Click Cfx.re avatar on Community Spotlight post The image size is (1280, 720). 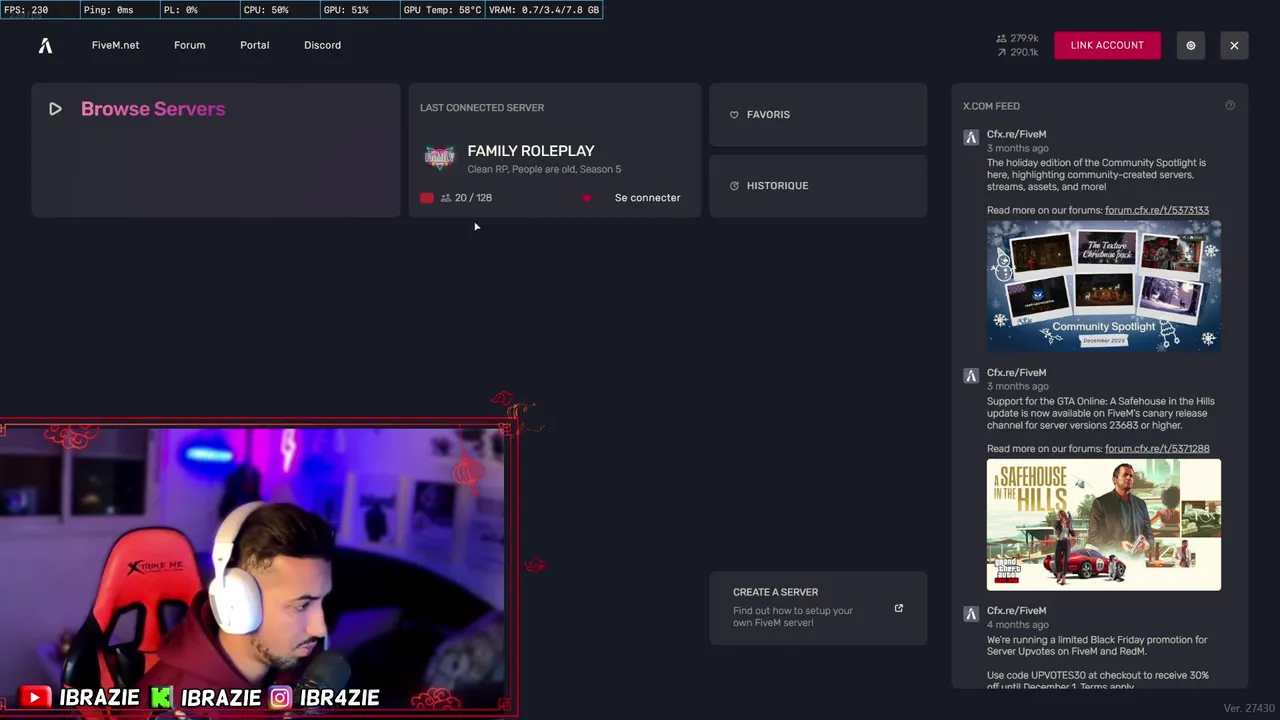pyautogui.click(x=970, y=137)
